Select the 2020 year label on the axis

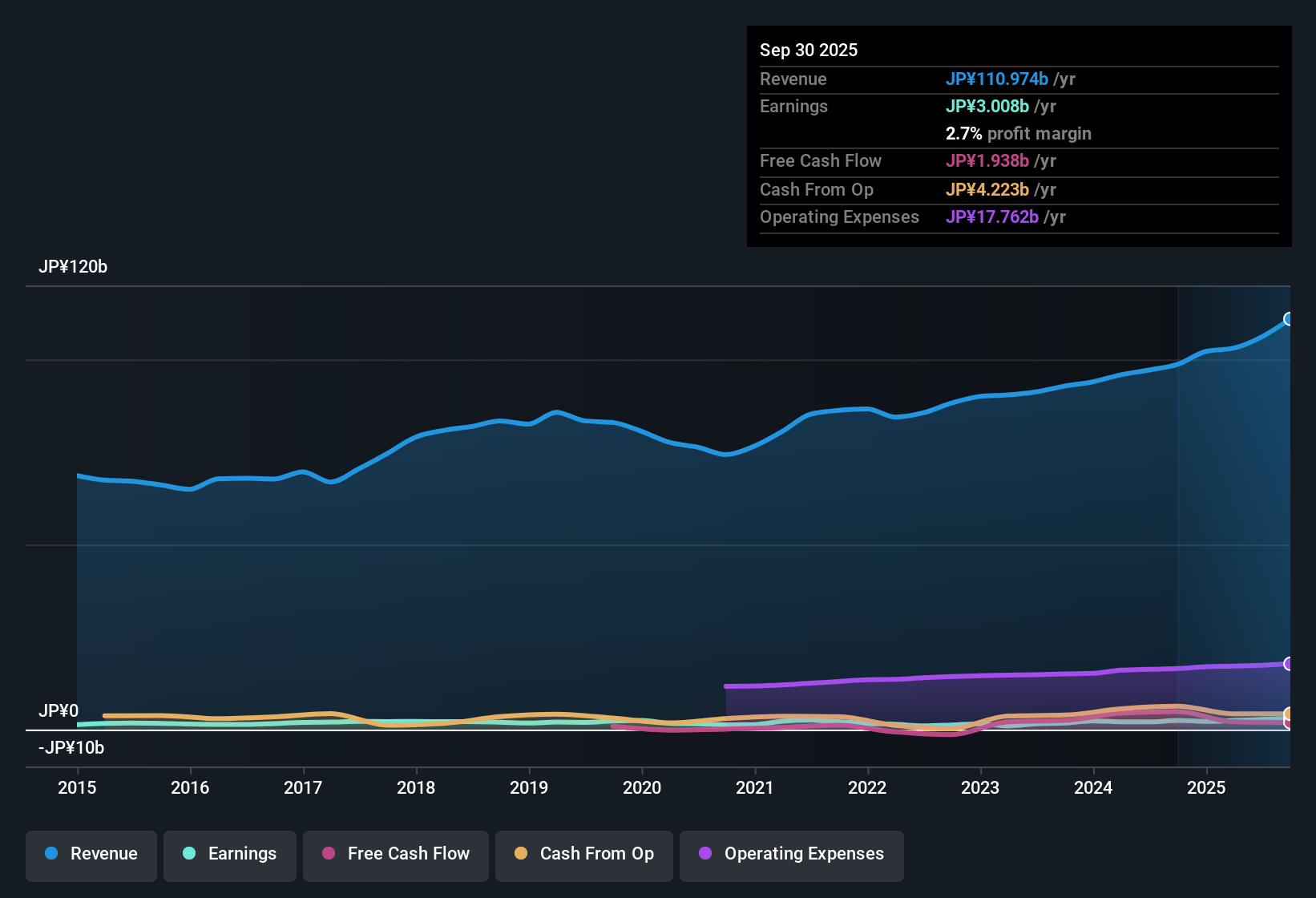642,788
